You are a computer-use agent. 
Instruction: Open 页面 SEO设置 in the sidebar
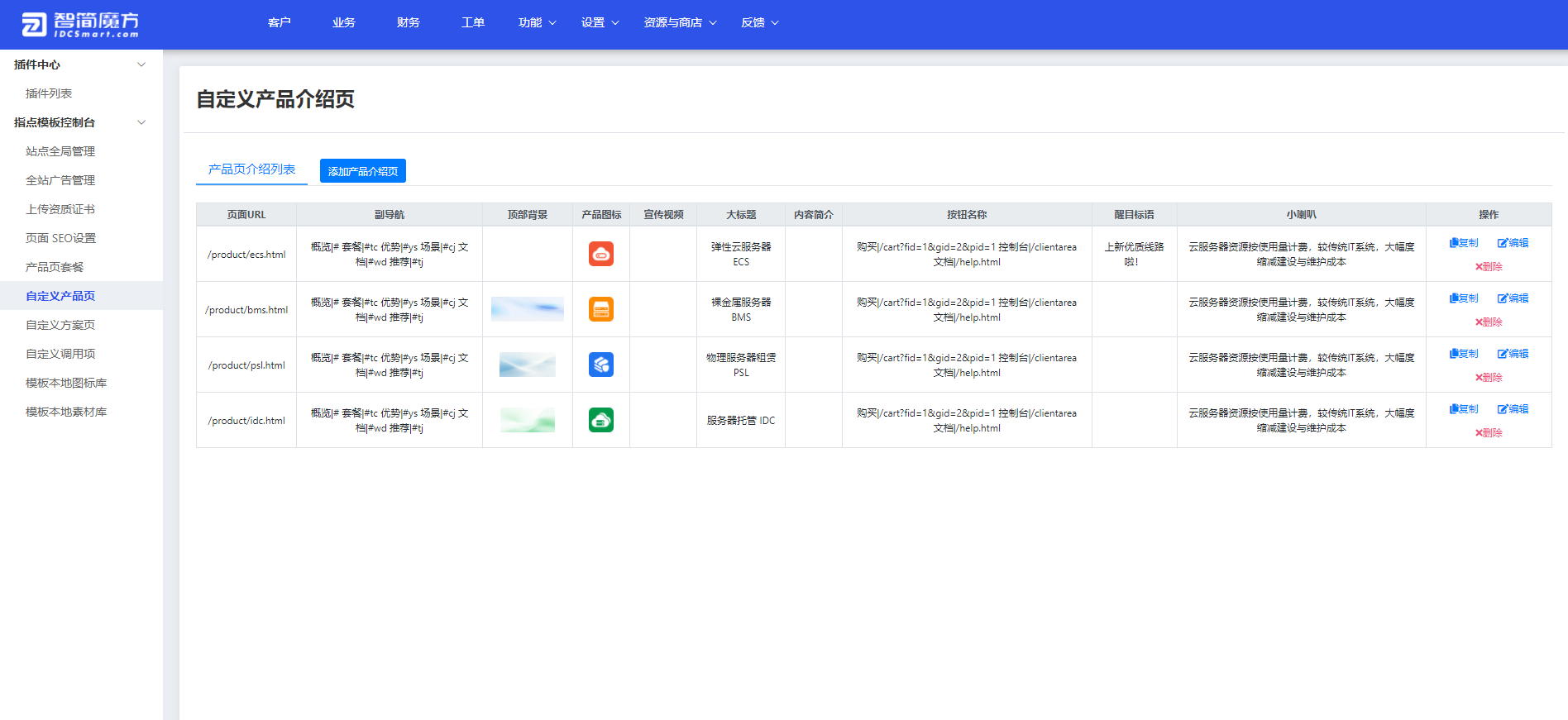(x=60, y=238)
